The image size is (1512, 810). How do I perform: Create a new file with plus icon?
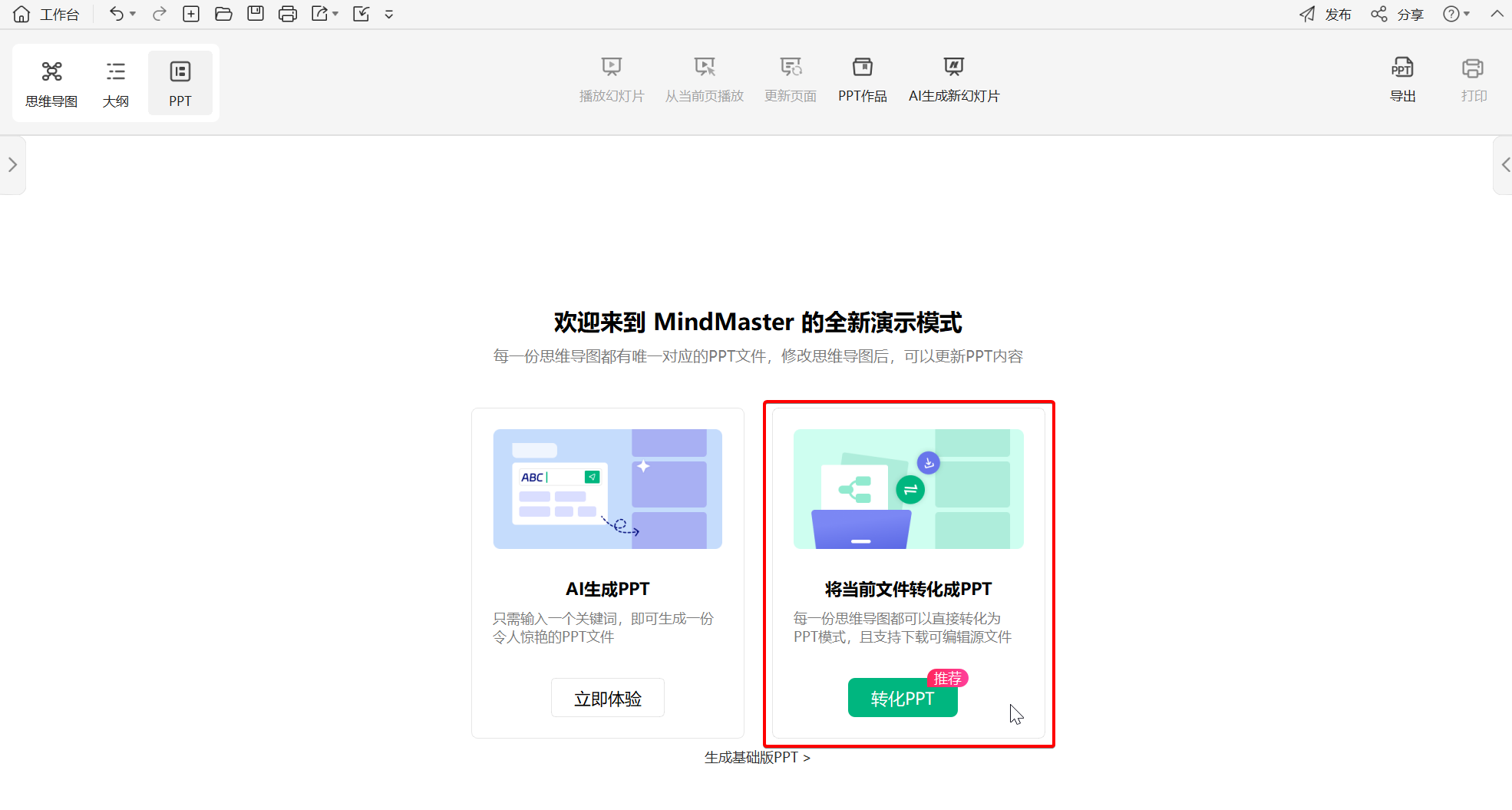pos(191,14)
